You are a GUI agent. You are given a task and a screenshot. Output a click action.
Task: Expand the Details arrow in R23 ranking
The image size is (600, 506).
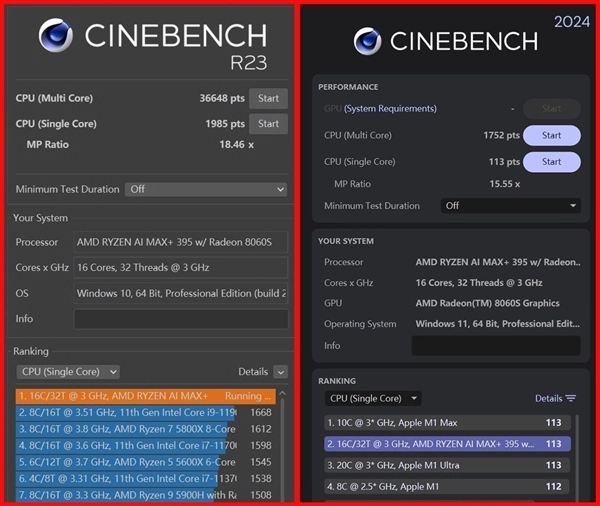(x=280, y=372)
